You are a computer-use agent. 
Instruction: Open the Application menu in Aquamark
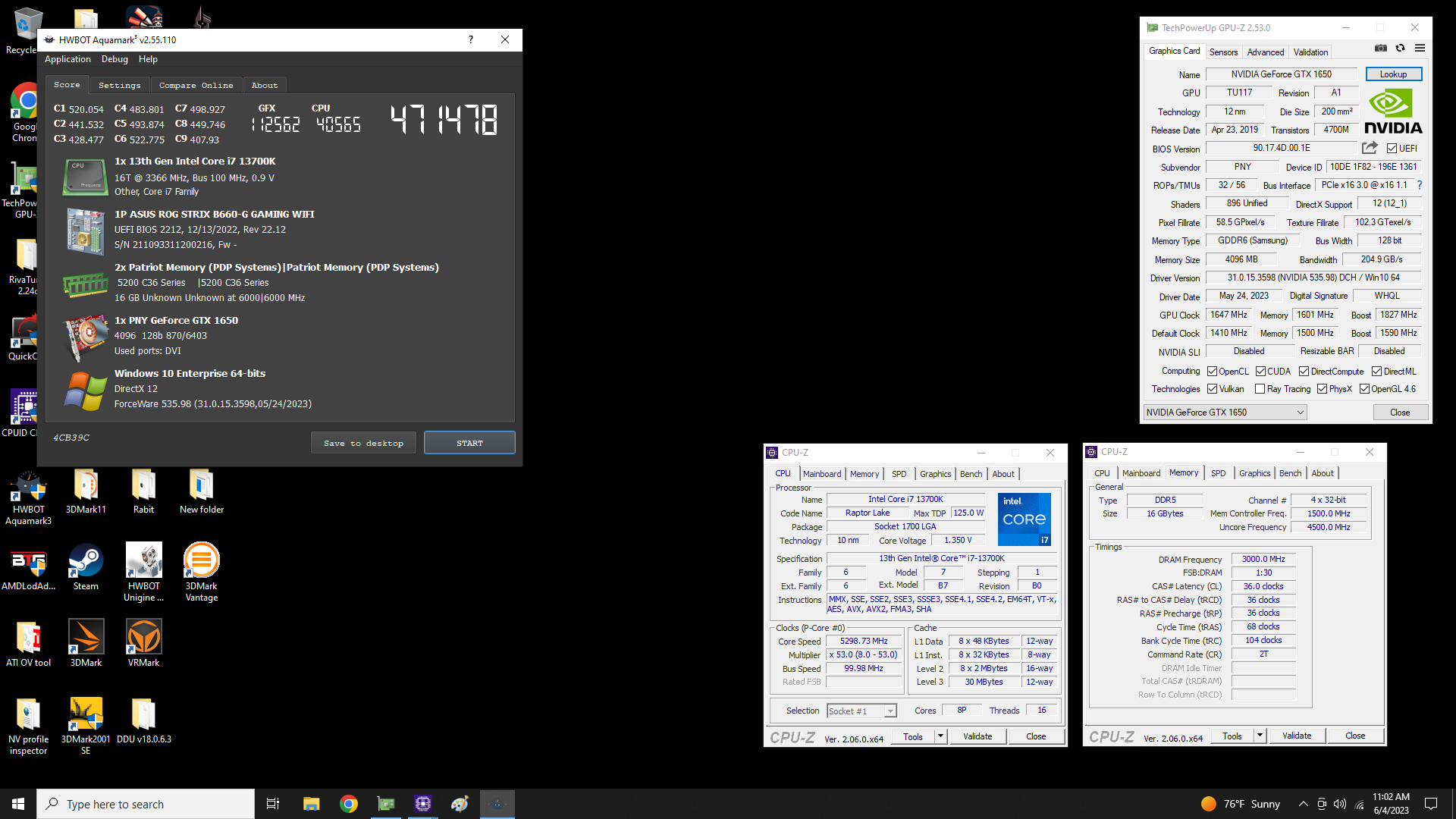tap(67, 59)
